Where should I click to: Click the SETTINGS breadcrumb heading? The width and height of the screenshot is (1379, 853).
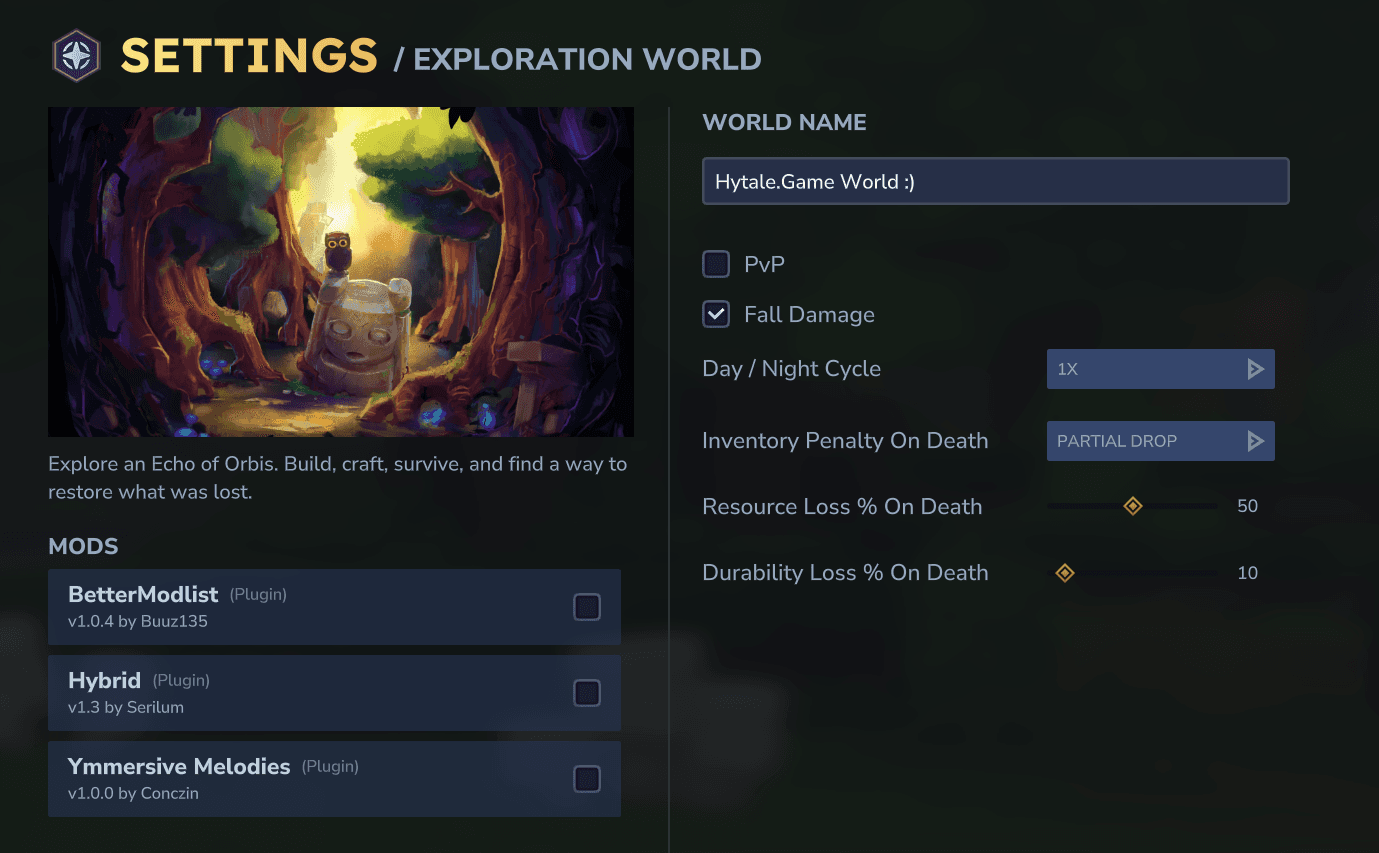248,57
